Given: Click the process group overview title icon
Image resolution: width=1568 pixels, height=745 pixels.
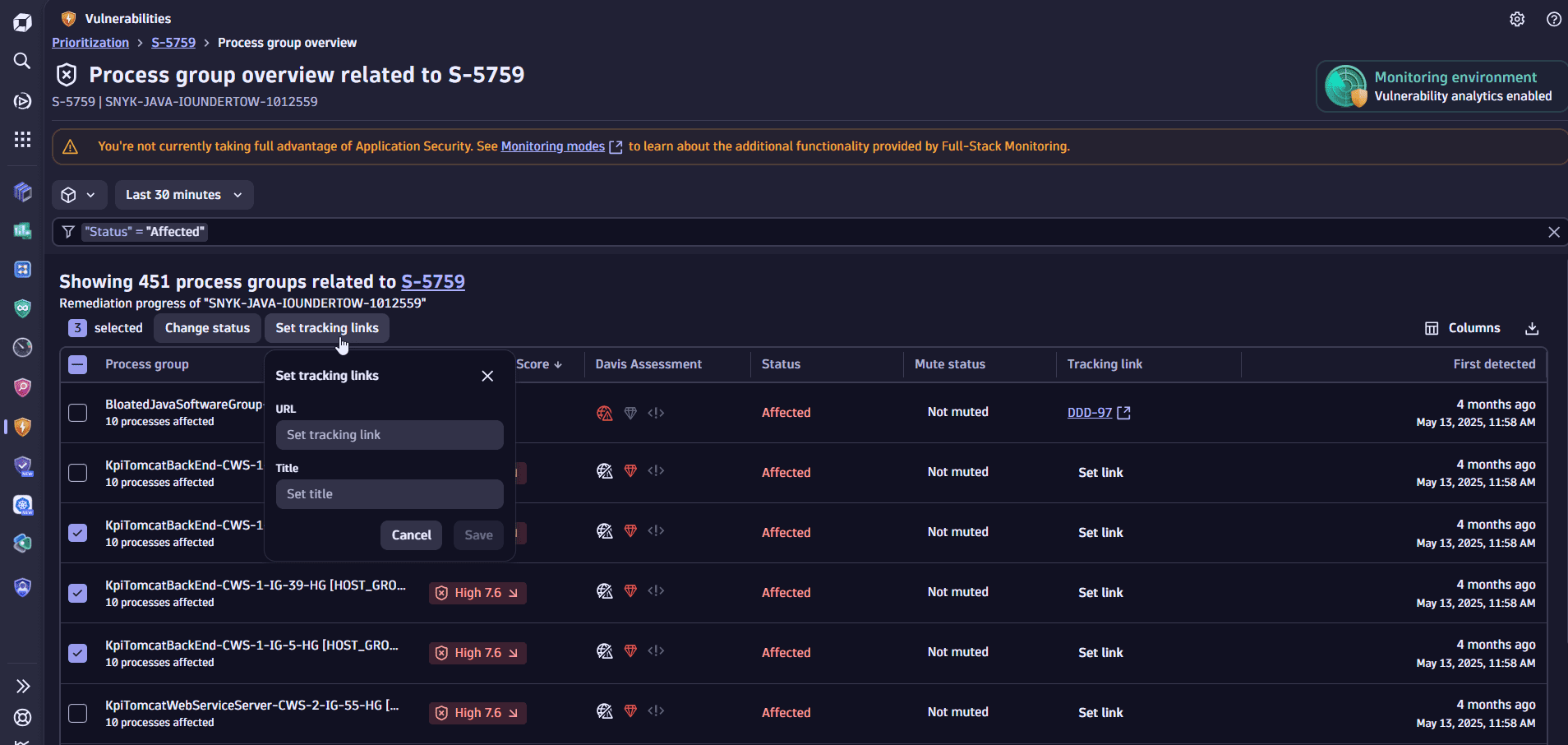Looking at the screenshot, I should pyautogui.click(x=67, y=75).
